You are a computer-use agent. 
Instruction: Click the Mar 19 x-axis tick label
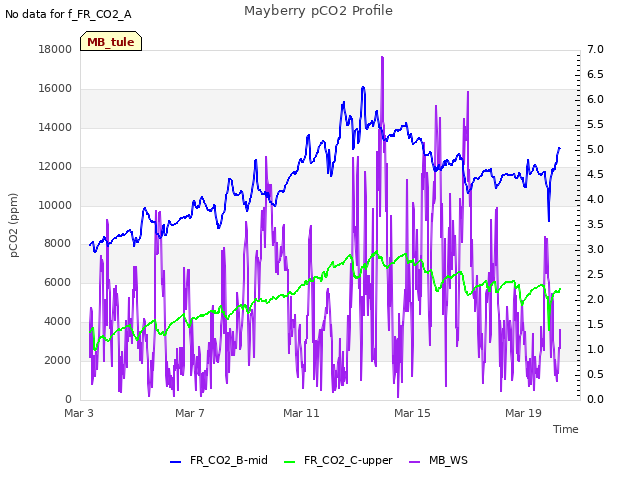click(523, 413)
